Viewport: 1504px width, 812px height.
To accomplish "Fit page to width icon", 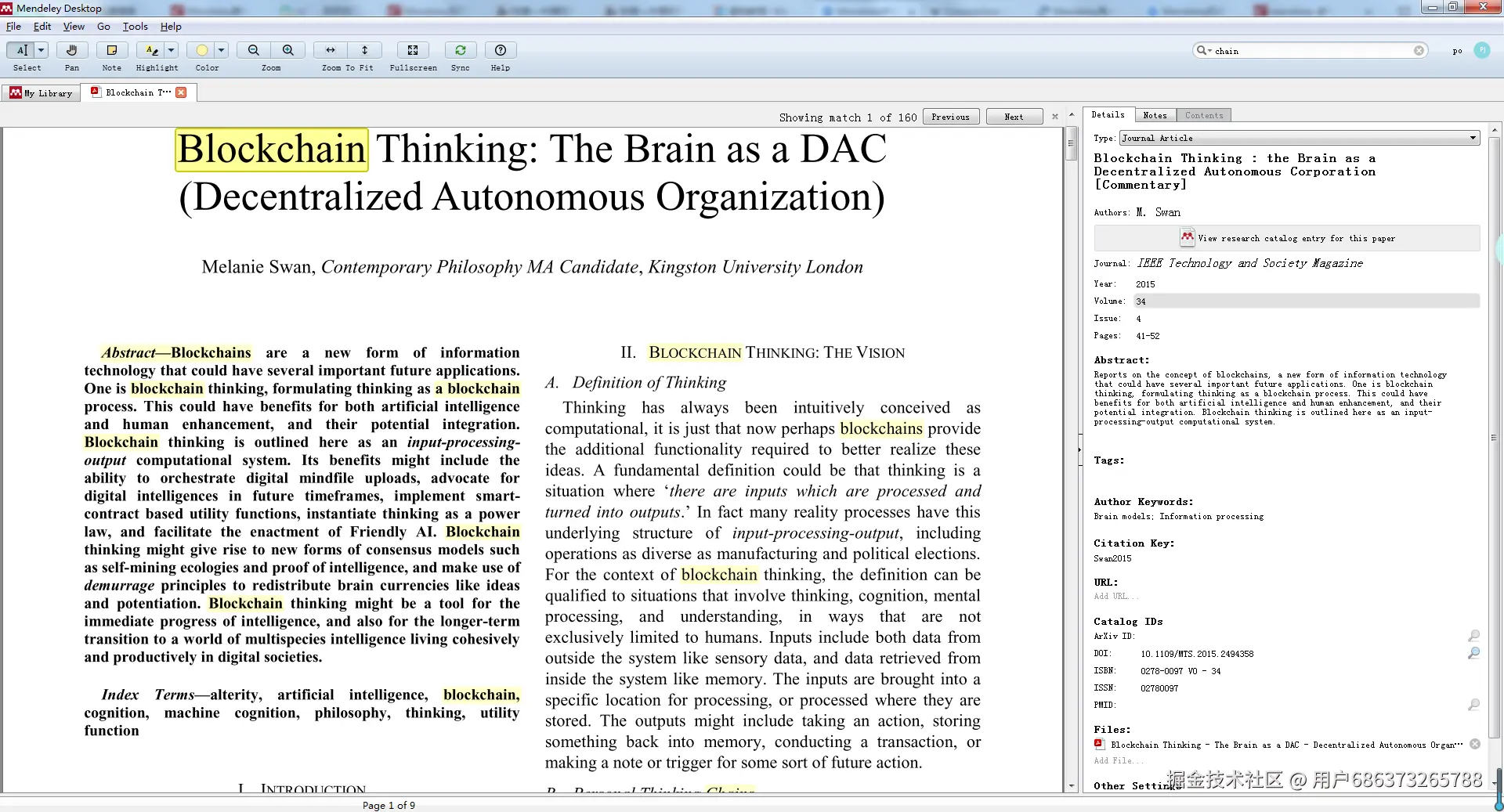I will [331, 50].
